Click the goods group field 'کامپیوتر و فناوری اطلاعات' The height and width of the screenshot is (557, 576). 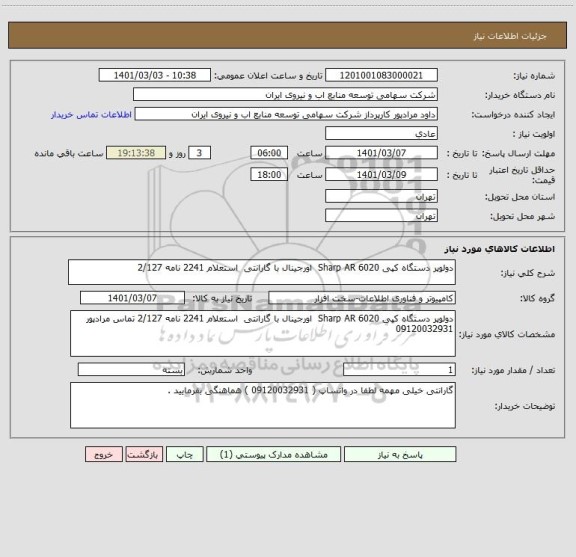(x=362, y=298)
